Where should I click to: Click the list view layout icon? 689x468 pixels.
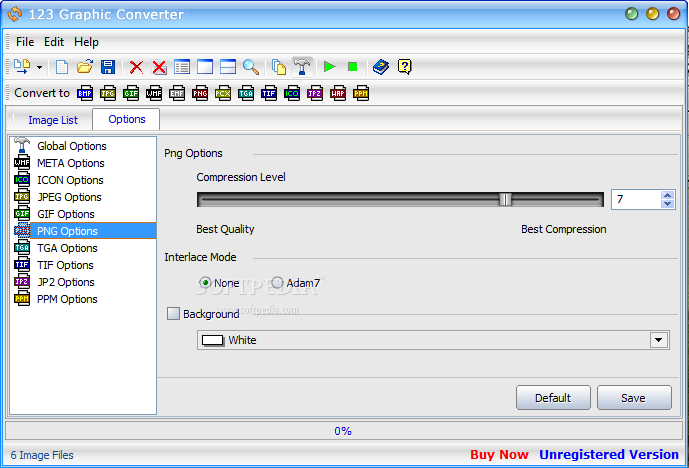point(182,67)
